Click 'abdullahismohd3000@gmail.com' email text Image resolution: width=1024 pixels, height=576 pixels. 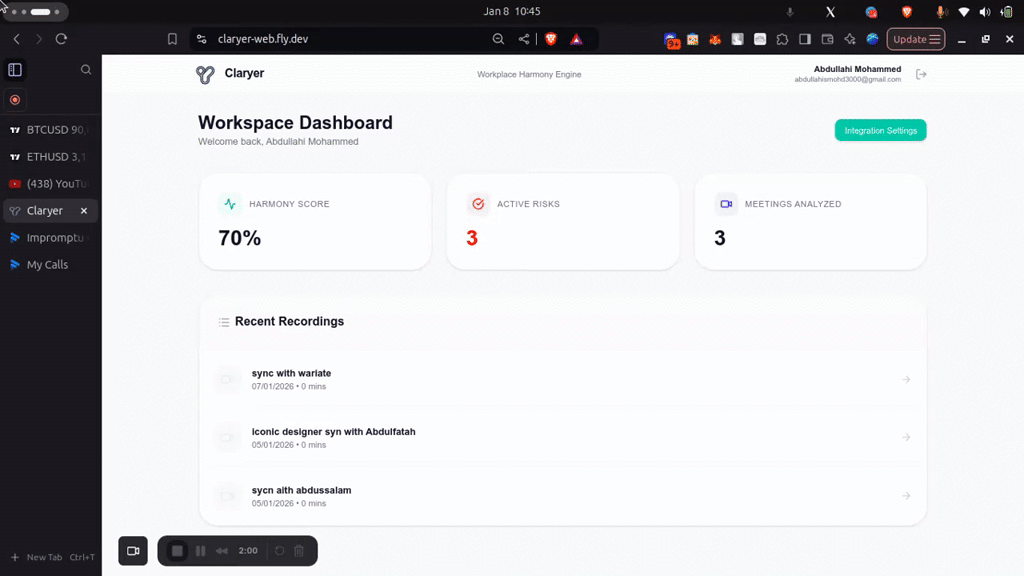(848, 80)
